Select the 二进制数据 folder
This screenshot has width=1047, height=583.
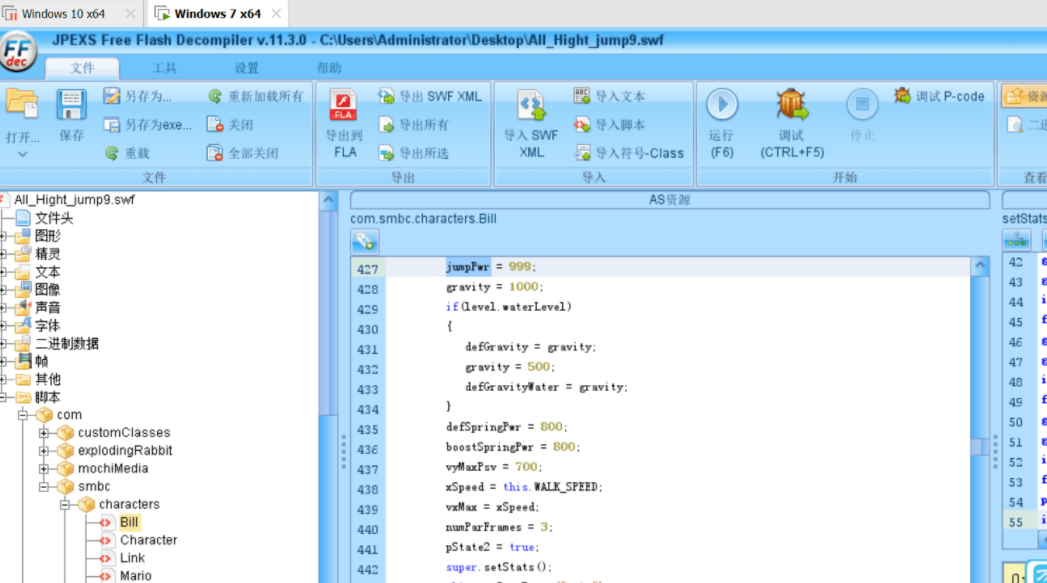point(67,344)
